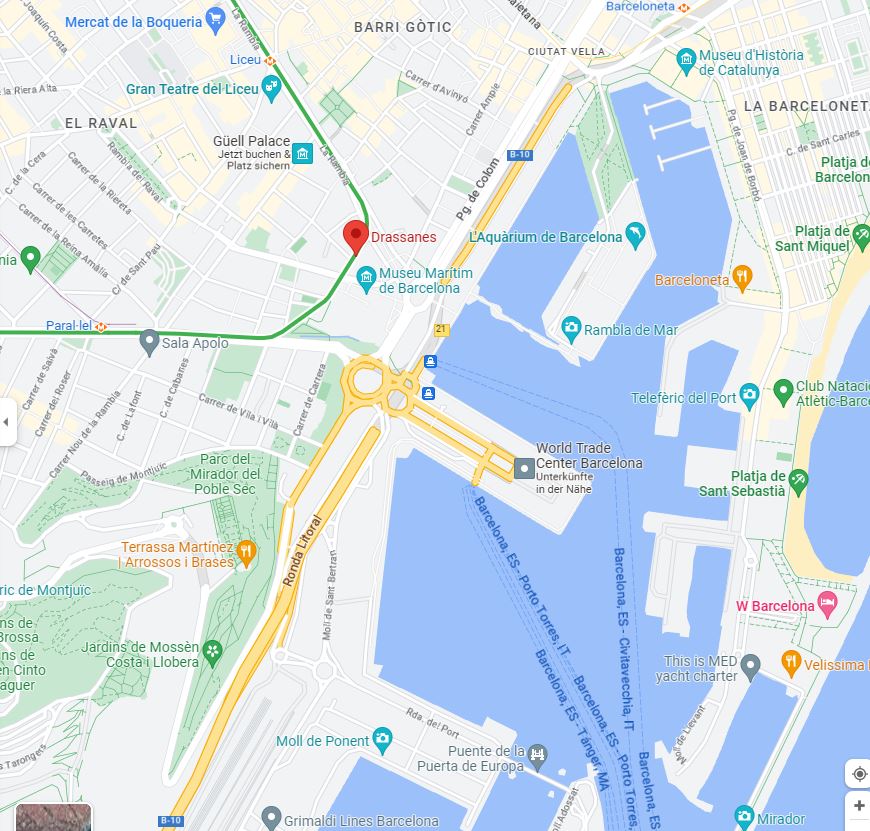
Task: Select the Mercat de la Boqueria shopping cart marker
Action: click(x=215, y=22)
